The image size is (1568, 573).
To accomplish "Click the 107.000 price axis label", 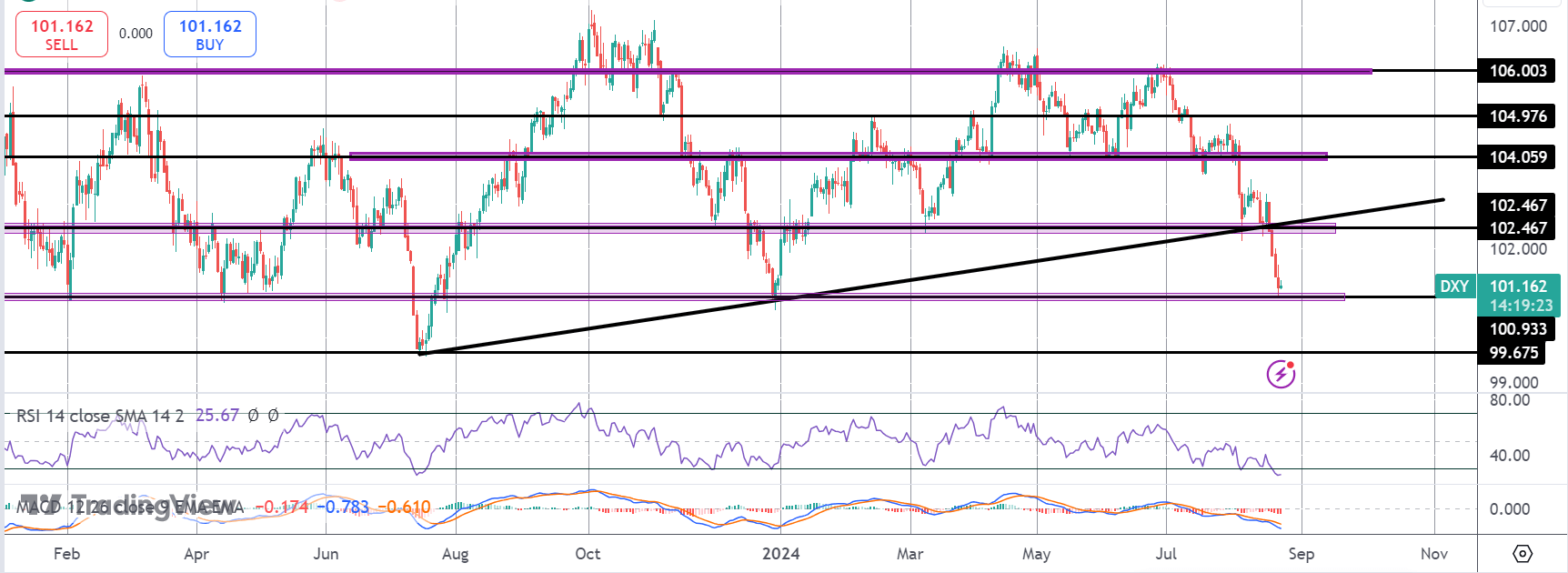I will (1518, 26).
